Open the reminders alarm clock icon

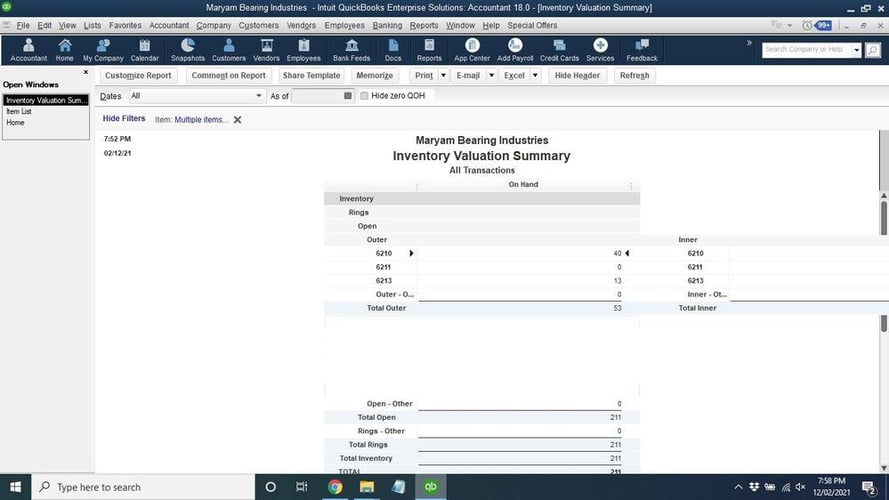coord(807,26)
